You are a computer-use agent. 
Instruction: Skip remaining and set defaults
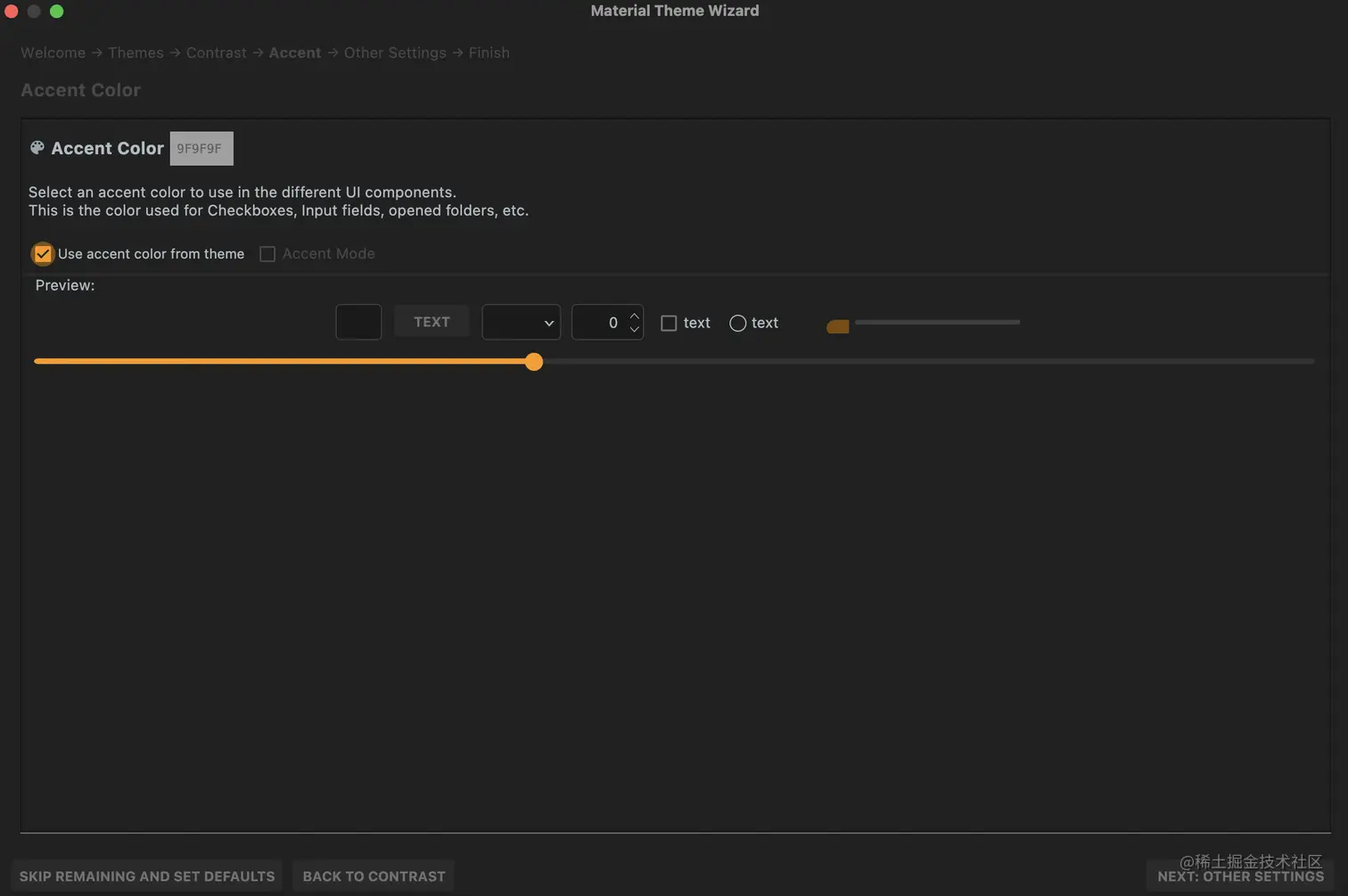click(x=147, y=876)
